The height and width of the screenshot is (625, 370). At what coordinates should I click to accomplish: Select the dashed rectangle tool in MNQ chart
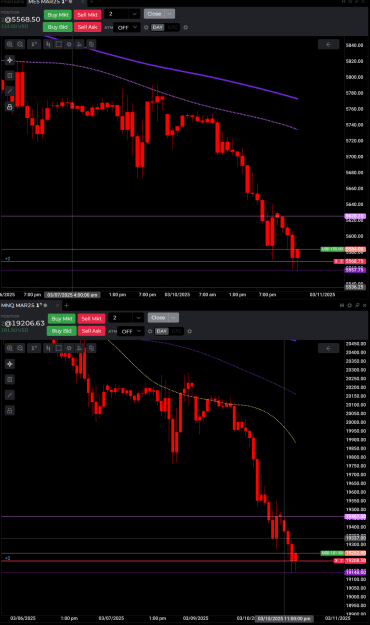(59, 348)
